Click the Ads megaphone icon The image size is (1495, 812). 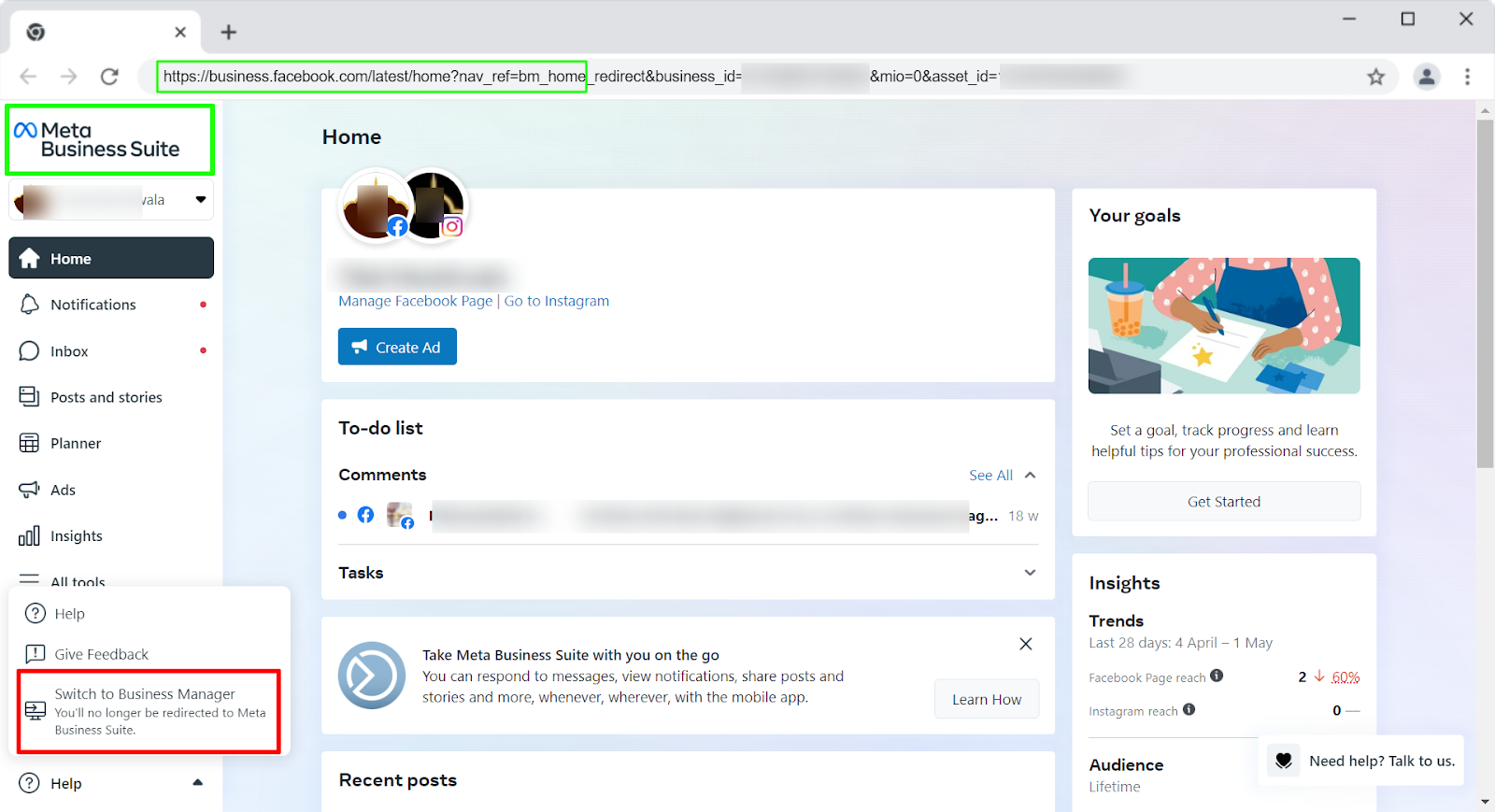coord(30,490)
